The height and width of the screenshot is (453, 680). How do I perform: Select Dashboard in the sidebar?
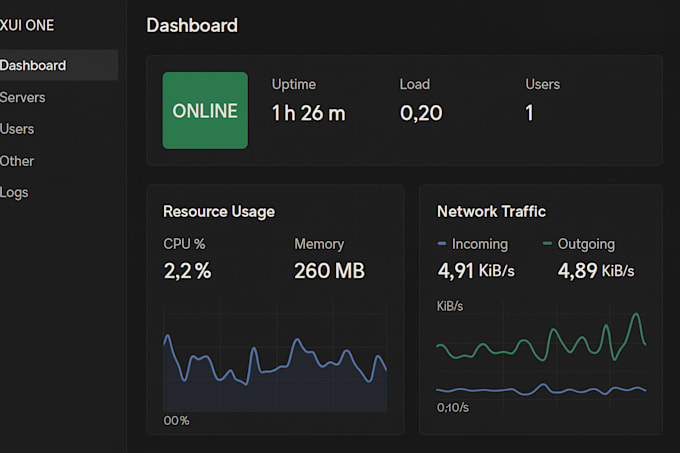coord(34,65)
